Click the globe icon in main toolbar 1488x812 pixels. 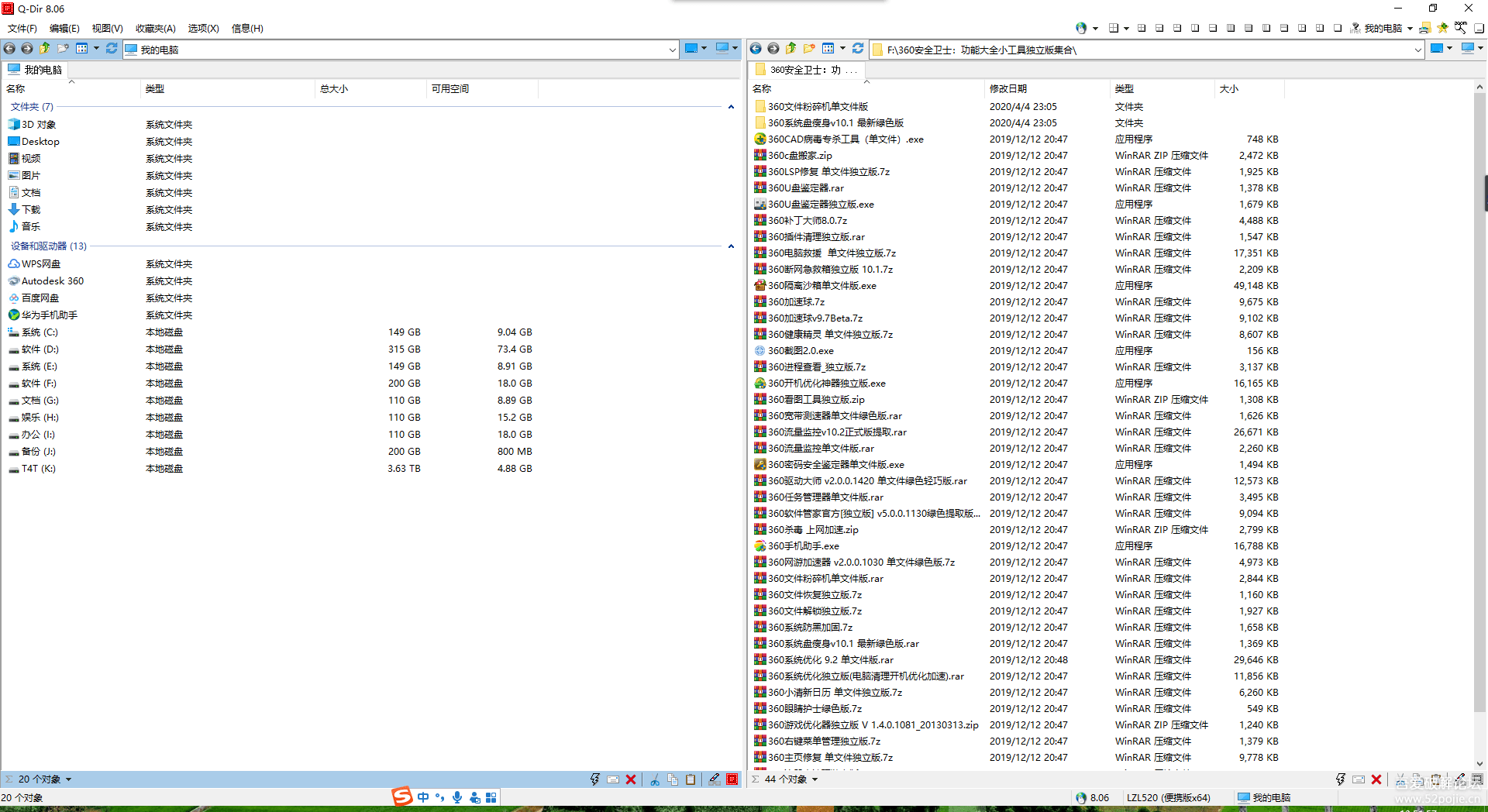click(1081, 28)
